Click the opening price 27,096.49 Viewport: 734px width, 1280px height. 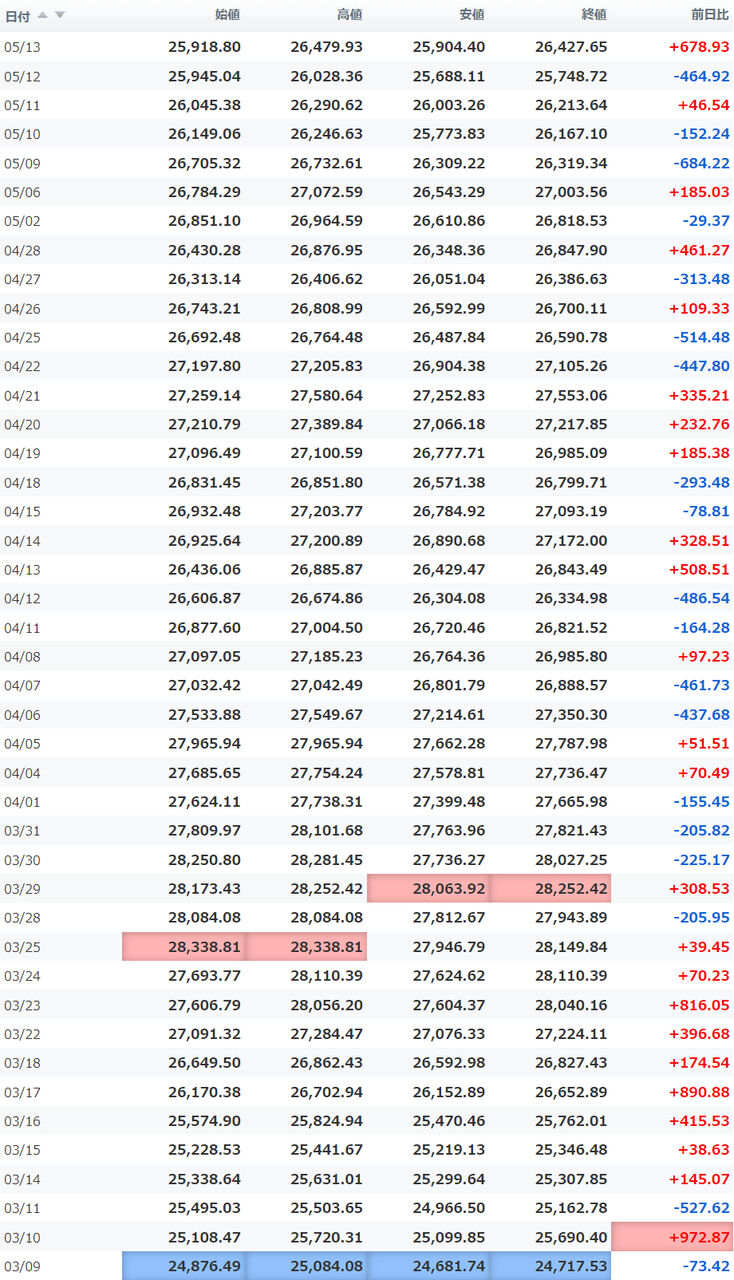coord(204,453)
